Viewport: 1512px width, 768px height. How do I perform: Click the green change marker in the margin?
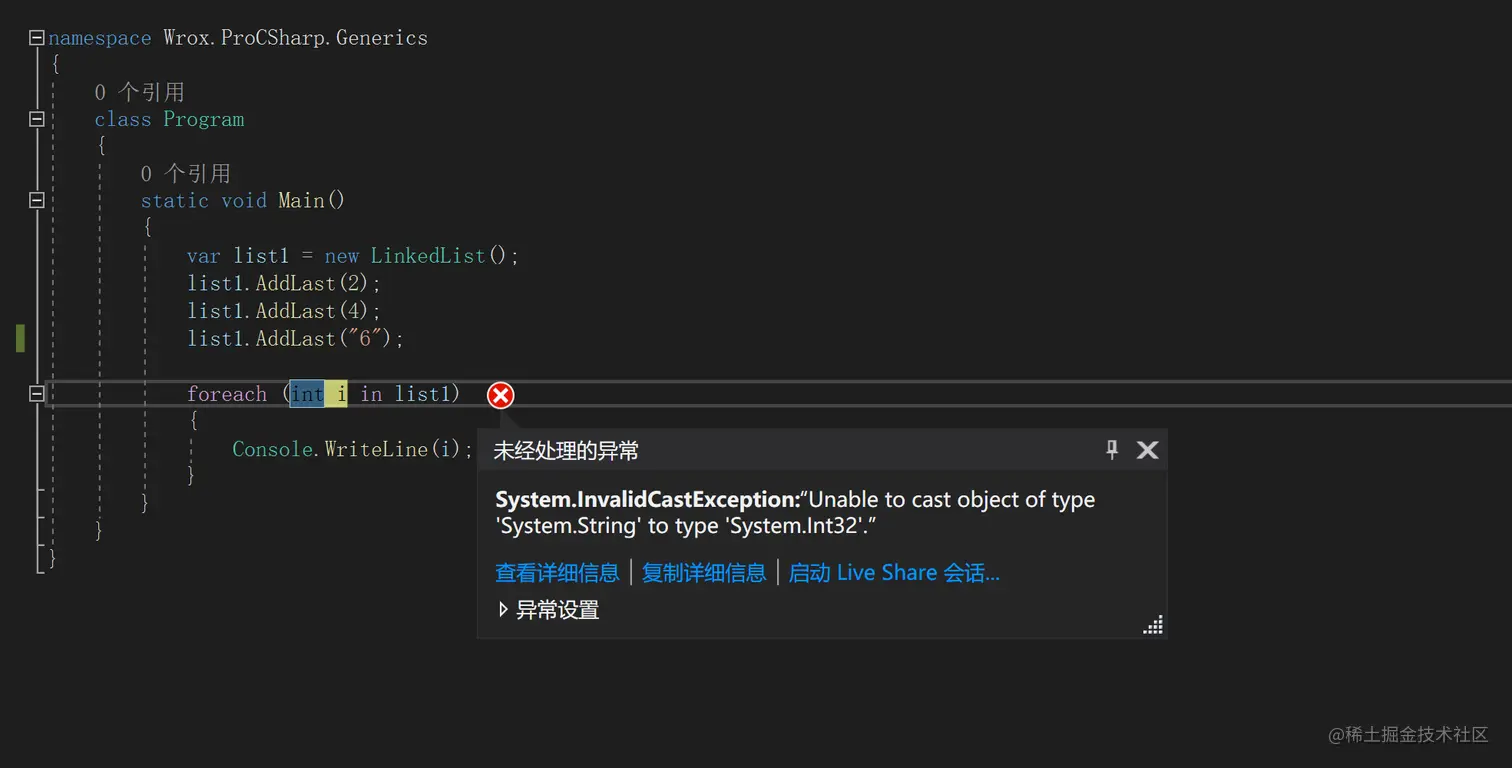(20, 338)
